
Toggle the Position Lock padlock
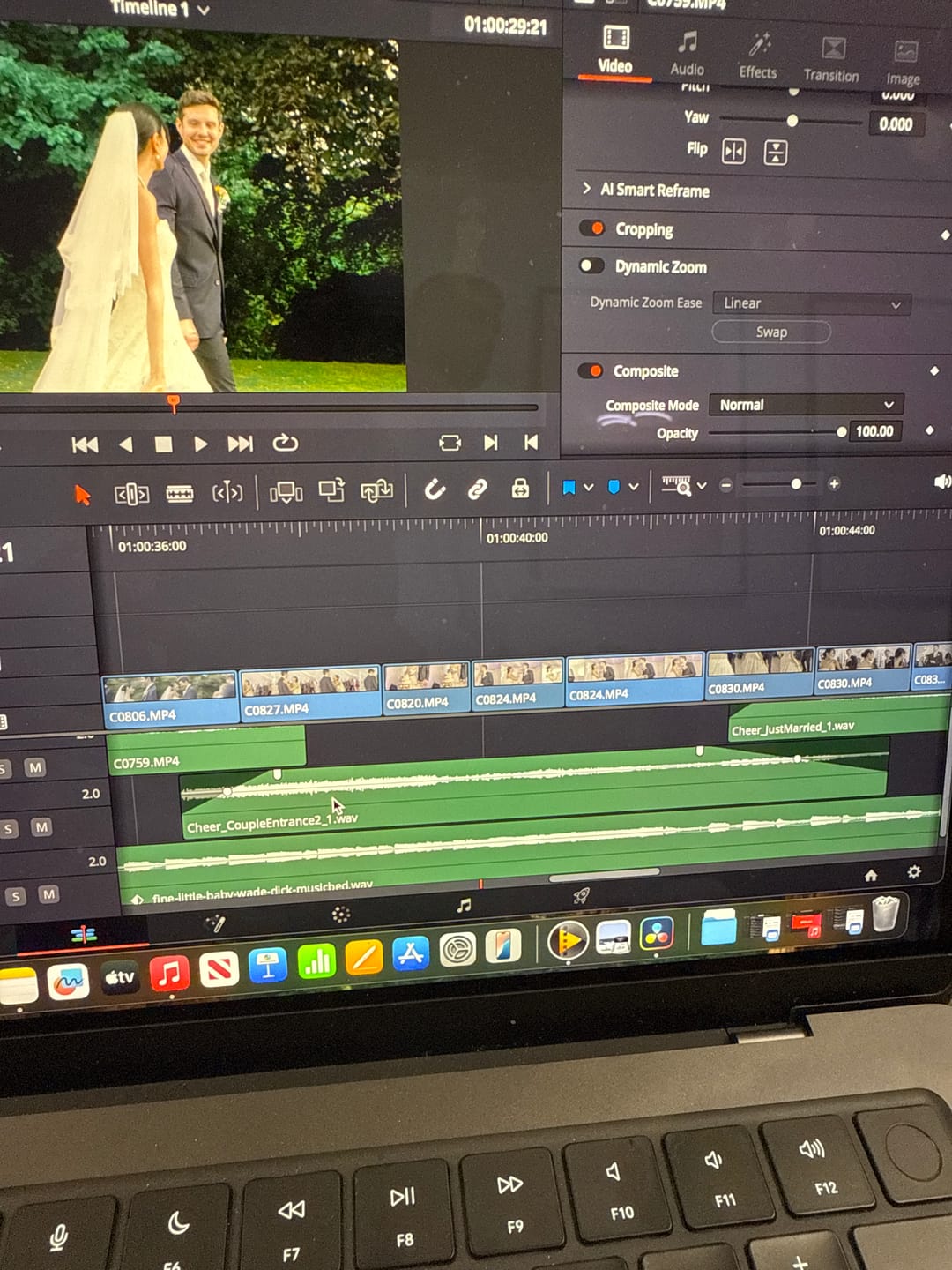tap(521, 488)
